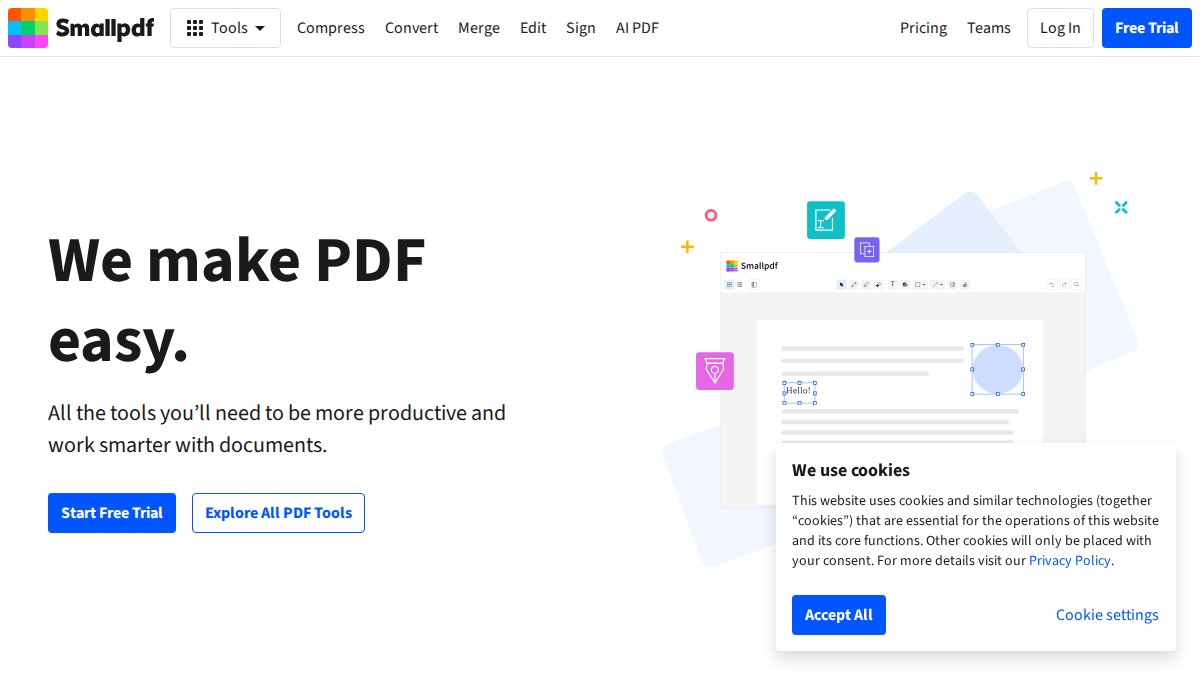
Task: Follow the Privacy Policy link
Action: click(1070, 560)
